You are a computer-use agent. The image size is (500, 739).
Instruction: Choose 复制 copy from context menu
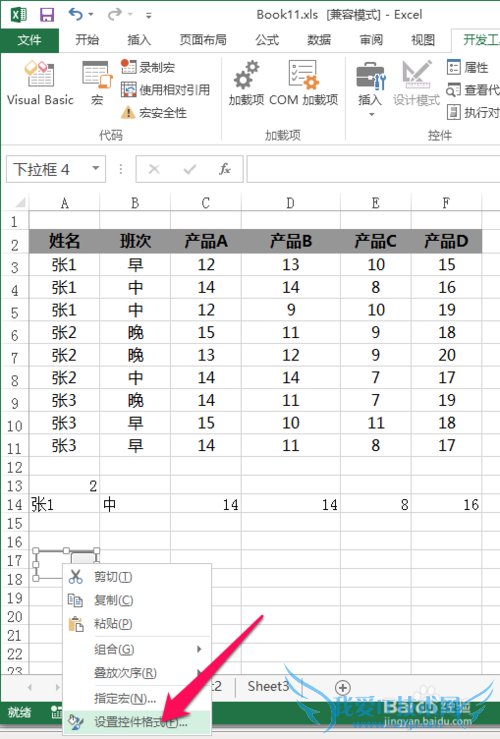pos(137,600)
